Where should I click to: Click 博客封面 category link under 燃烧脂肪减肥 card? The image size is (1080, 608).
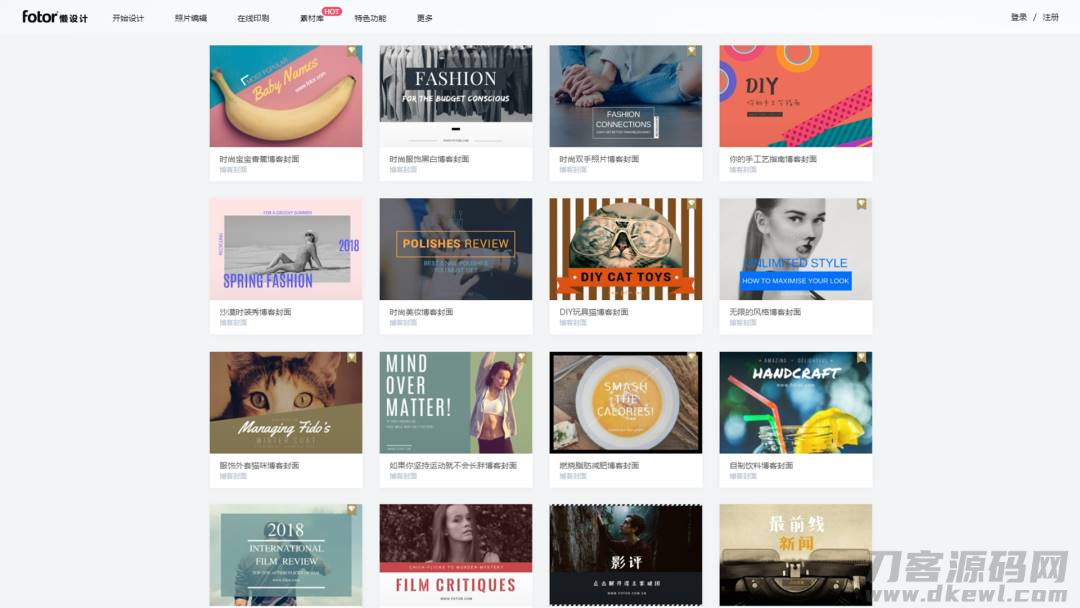(x=573, y=476)
